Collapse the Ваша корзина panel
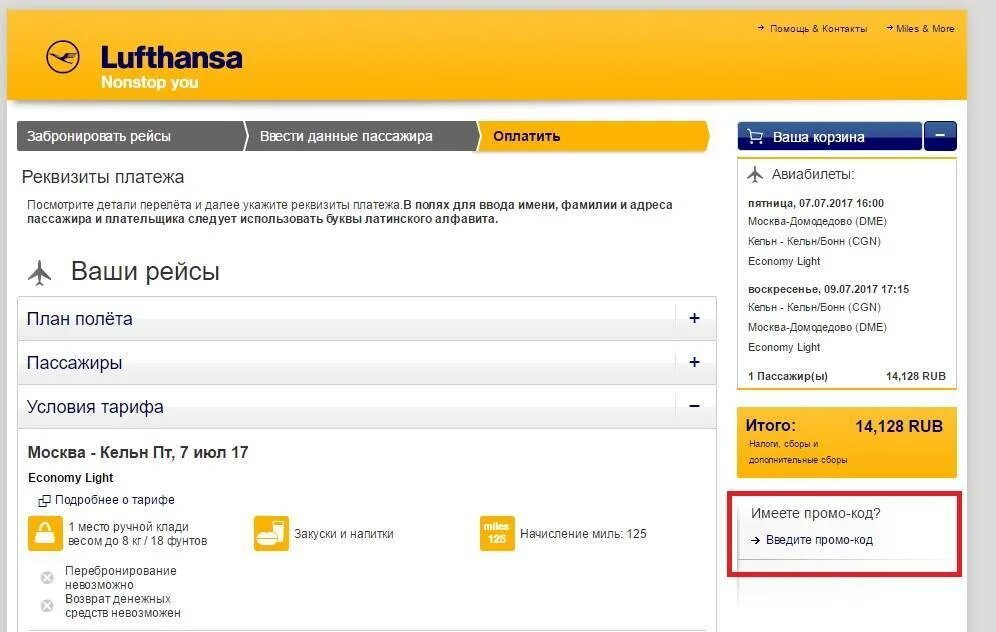The width and height of the screenshot is (996, 632). [x=940, y=135]
